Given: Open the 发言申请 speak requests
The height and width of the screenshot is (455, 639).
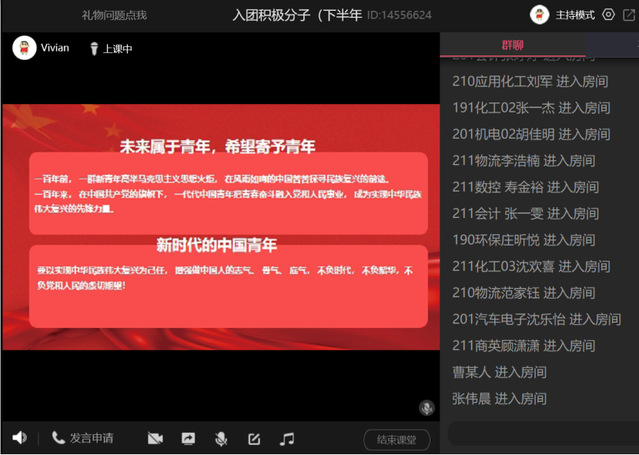Looking at the screenshot, I should click(83, 438).
